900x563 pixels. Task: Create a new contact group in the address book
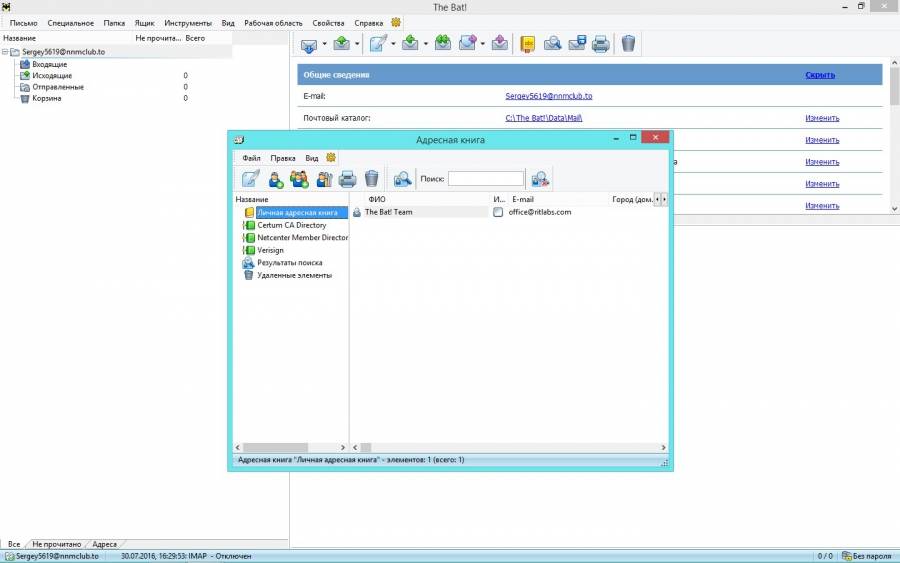299,179
